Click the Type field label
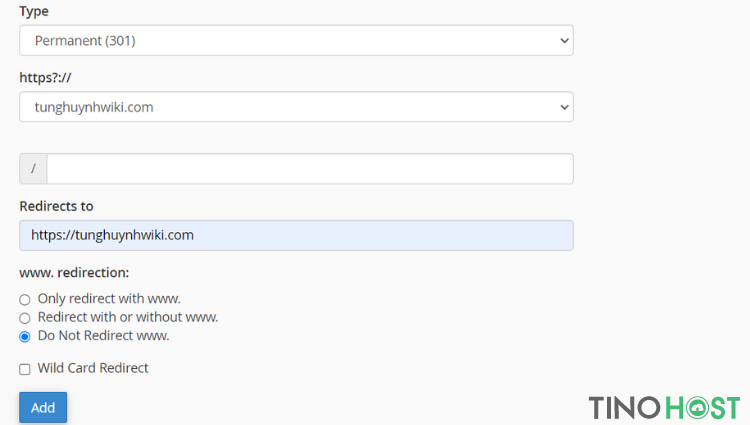The image size is (750, 425). [34, 11]
